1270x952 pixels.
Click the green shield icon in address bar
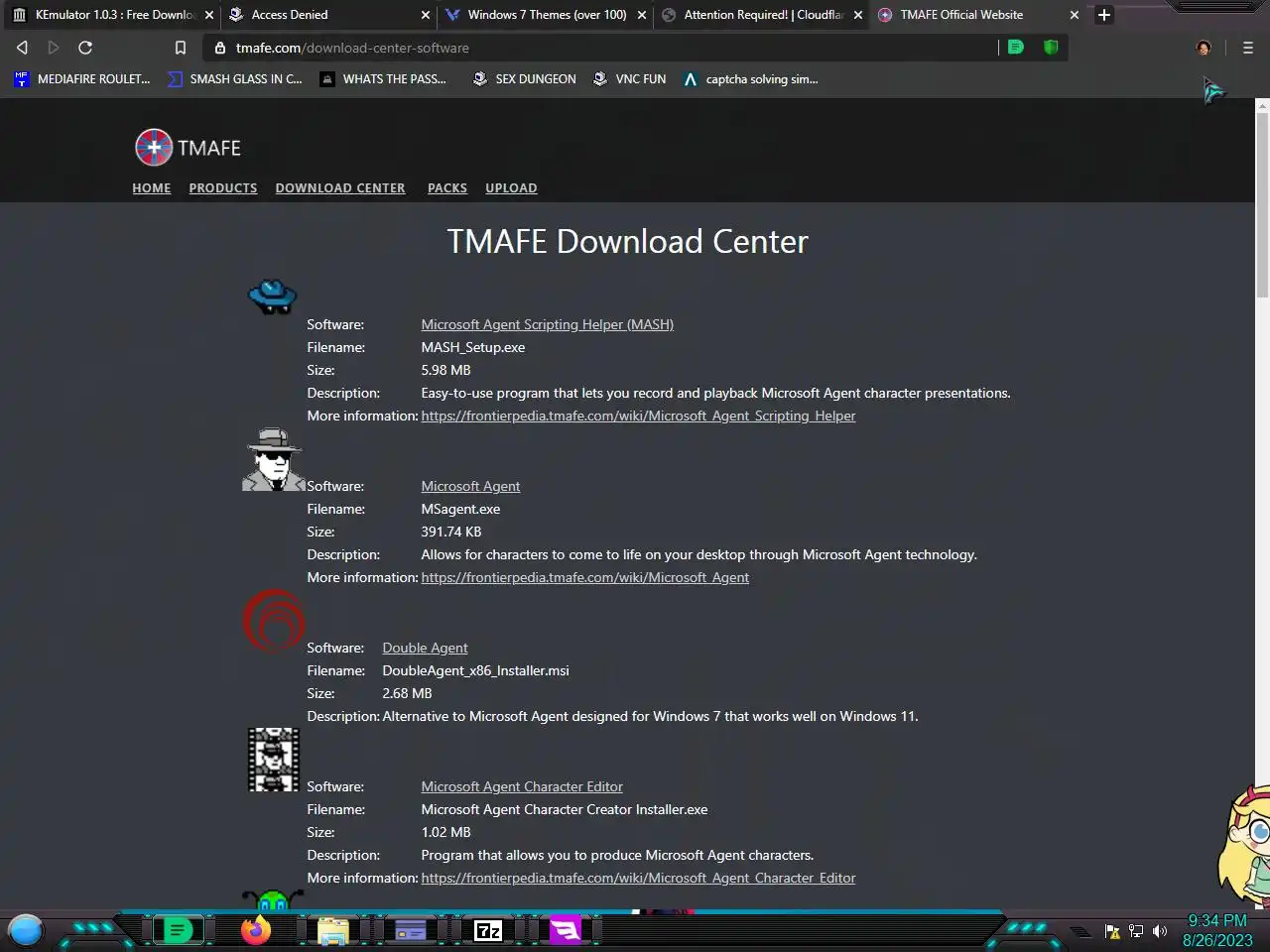(x=1051, y=48)
